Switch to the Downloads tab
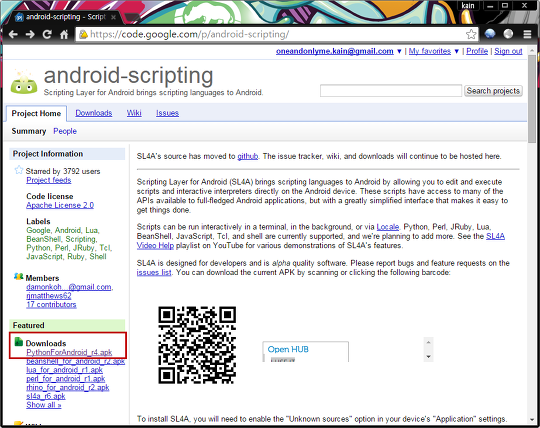Image resolution: width=540 pixels, height=428 pixels. point(94,113)
